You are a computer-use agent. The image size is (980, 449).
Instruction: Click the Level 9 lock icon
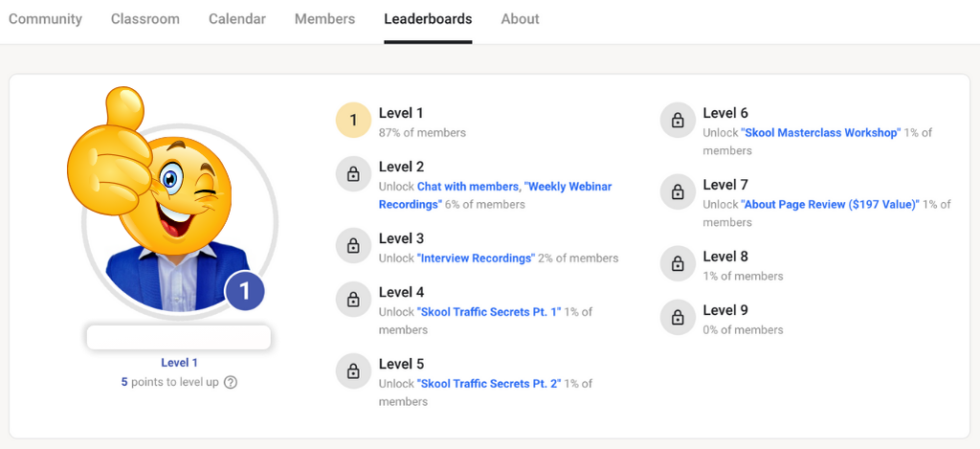tap(678, 317)
